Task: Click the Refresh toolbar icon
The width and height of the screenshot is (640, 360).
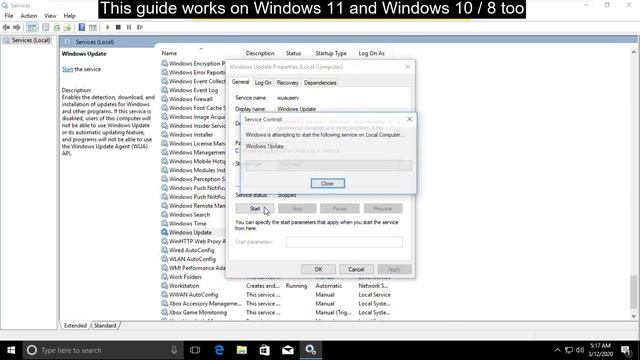Action: (x=57, y=27)
